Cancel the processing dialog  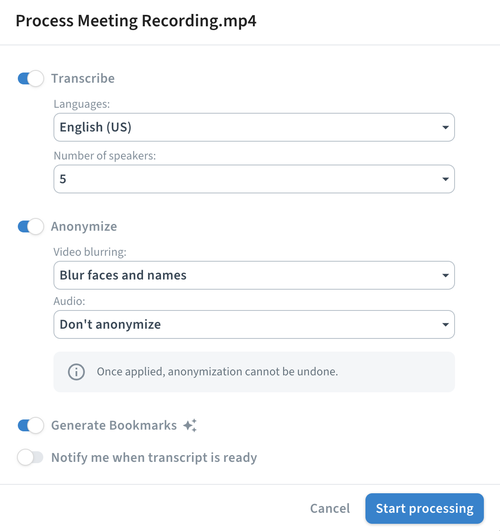pyautogui.click(x=330, y=508)
